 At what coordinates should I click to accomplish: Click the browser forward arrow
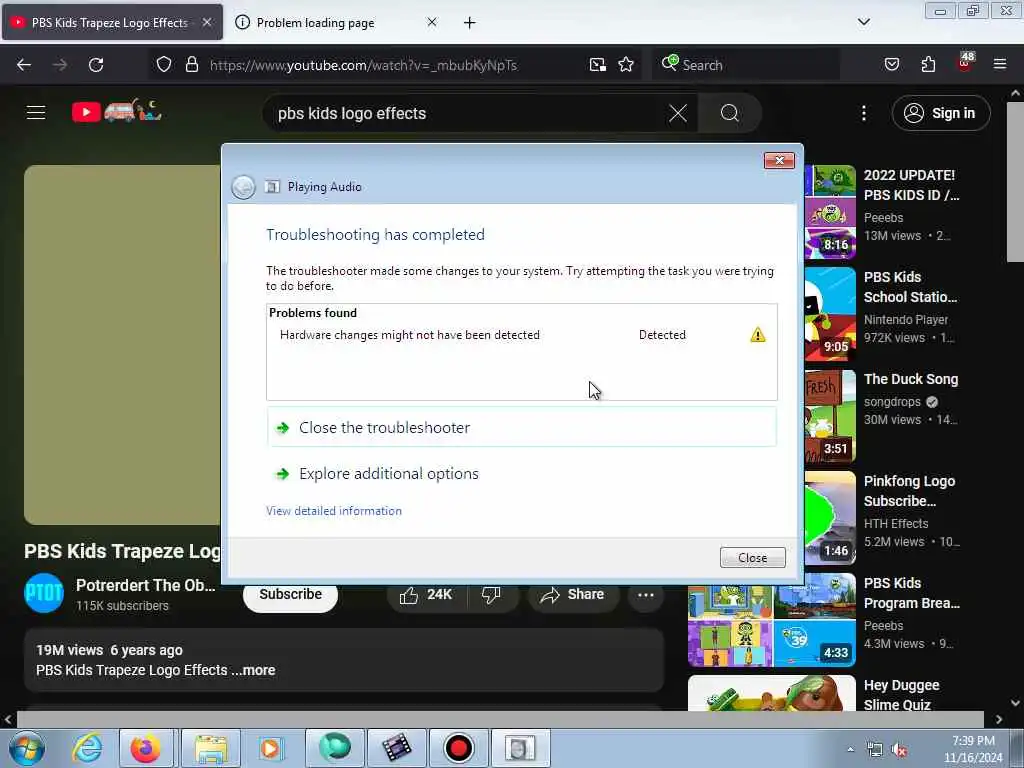click(x=60, y=65)
